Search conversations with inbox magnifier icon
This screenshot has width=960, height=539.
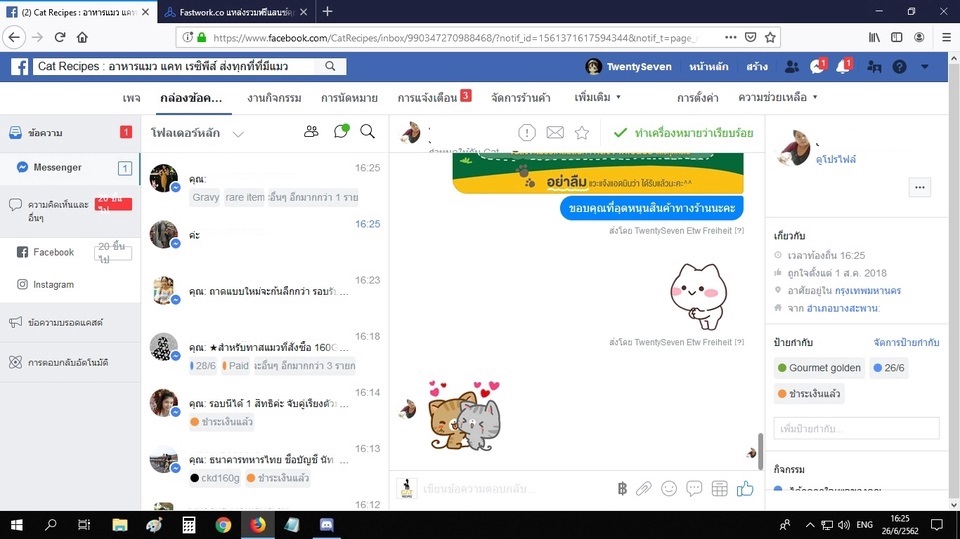[367, 132]
